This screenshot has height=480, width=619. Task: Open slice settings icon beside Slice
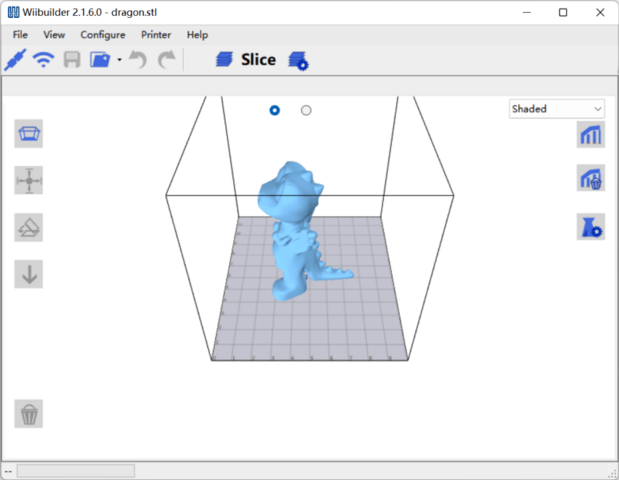[298, 60]
